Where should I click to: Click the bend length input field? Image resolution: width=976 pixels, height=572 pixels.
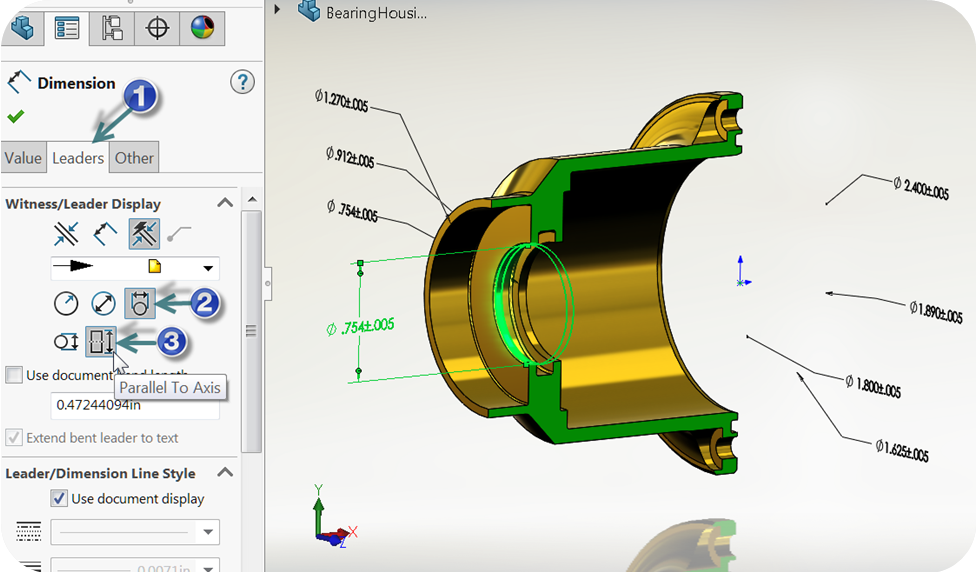click(x=134, y=405)
